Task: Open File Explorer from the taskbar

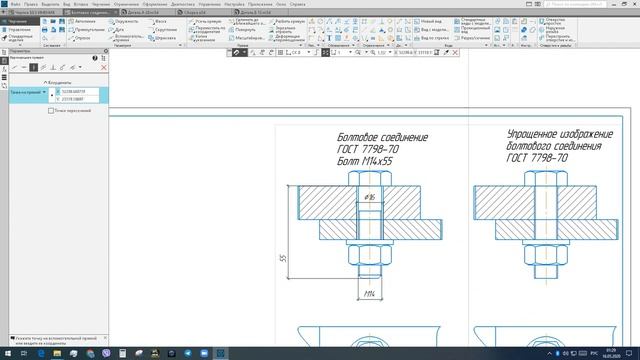Action: click(57, 353)
